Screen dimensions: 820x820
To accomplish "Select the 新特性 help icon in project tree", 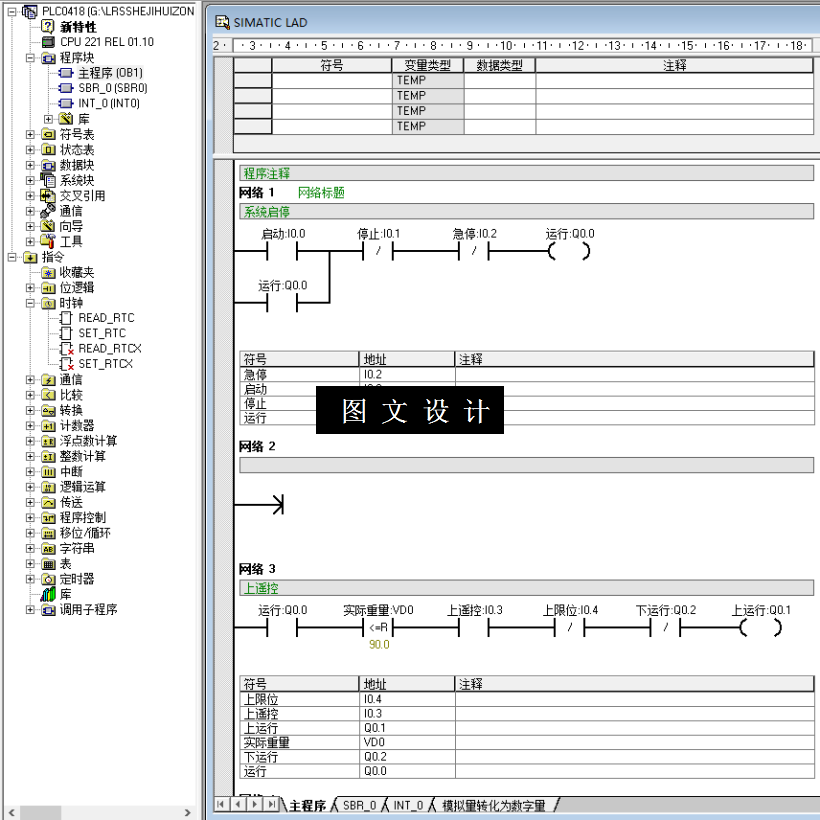I will pyautogui.click(x=48, y=26).
